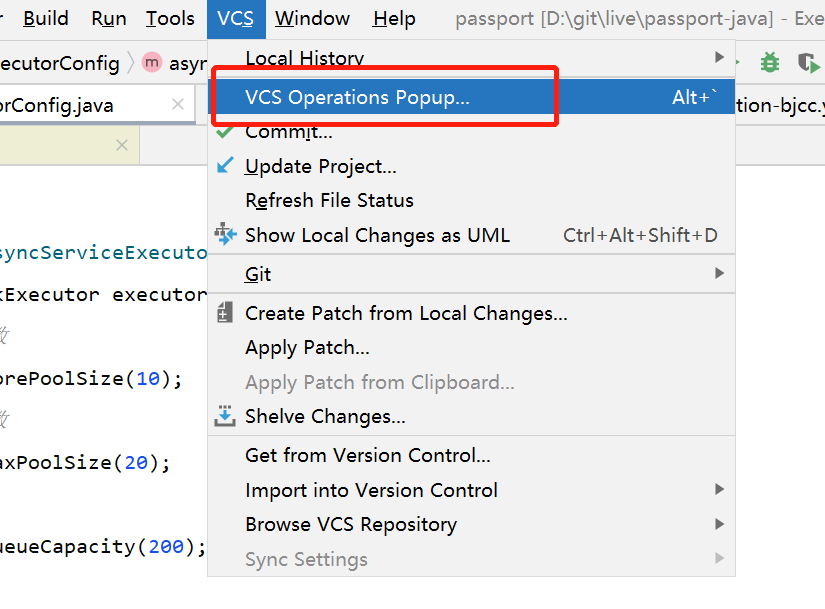This screenshot has height=609, width=825.
Task: Expand Browse VCS Repository submenu
Action: [719, 524]
